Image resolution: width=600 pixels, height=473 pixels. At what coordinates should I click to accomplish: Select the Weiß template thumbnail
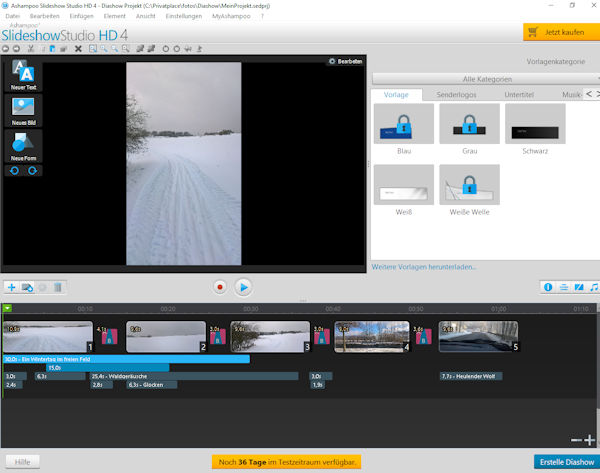[x=404, y=185]
